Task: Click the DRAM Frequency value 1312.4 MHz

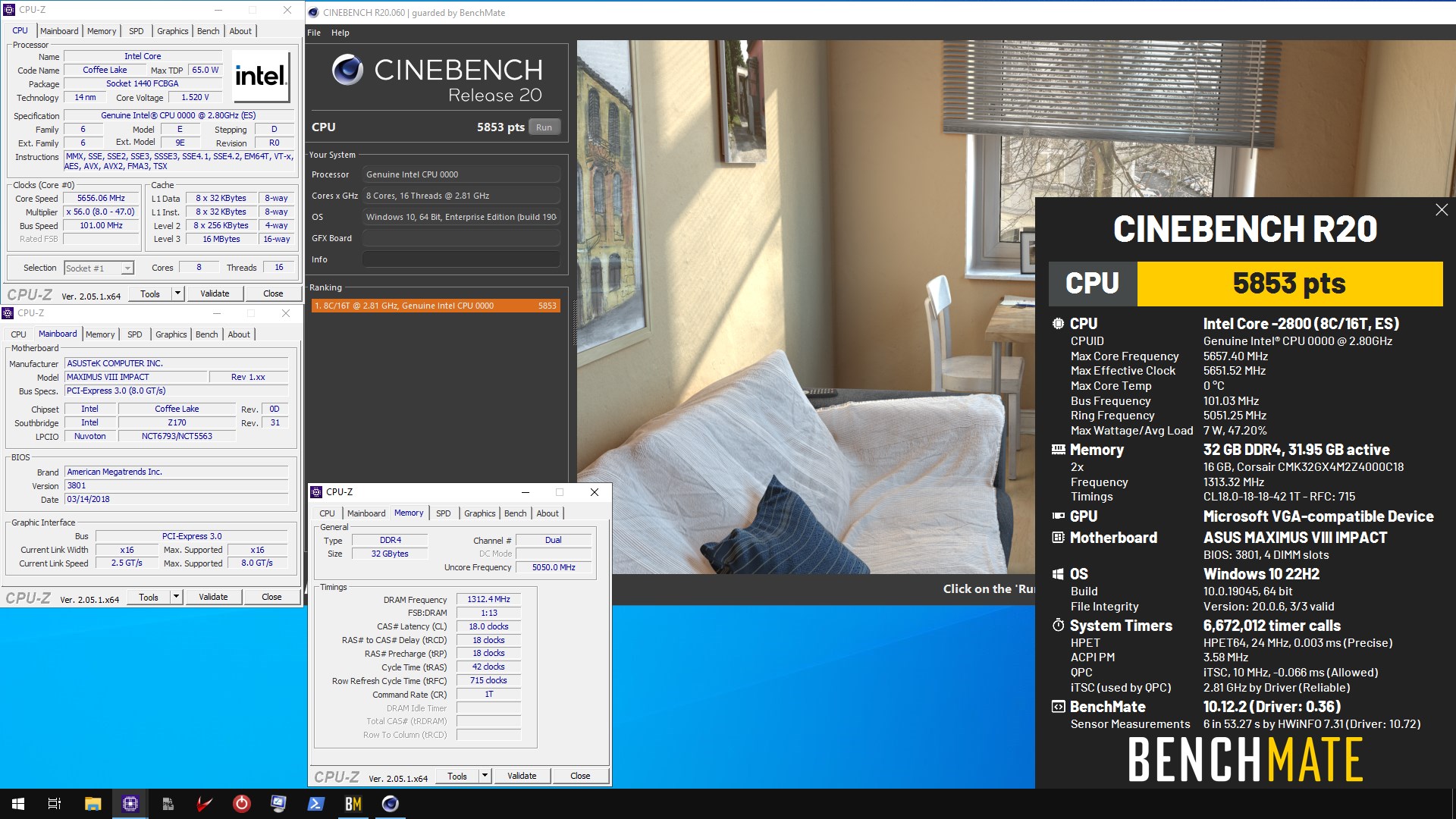Action: tap(488, 600)
